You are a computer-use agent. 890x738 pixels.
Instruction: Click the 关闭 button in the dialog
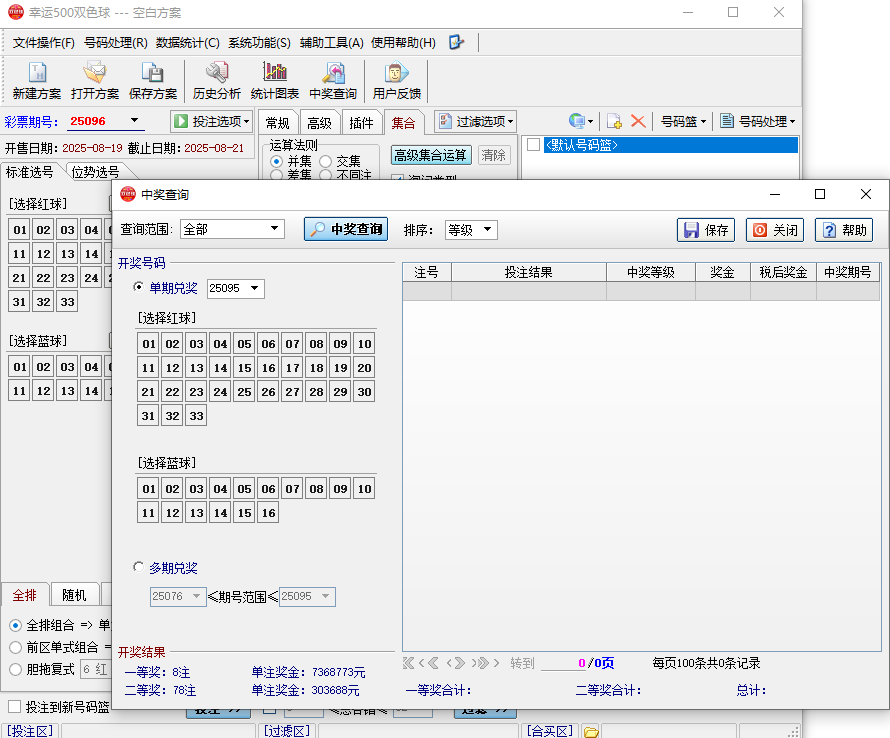pyautogui.click(x=775, y=230)
